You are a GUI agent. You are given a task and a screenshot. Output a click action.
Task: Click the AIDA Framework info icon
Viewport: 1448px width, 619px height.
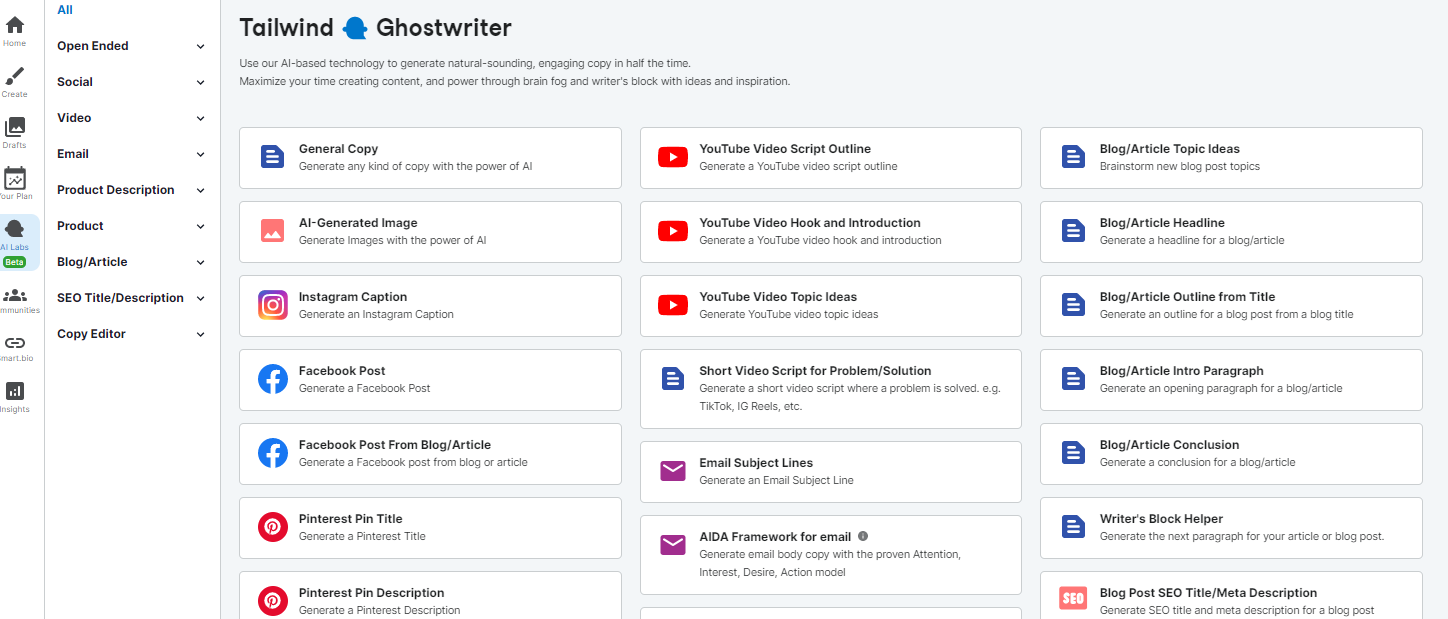(863, 537)
